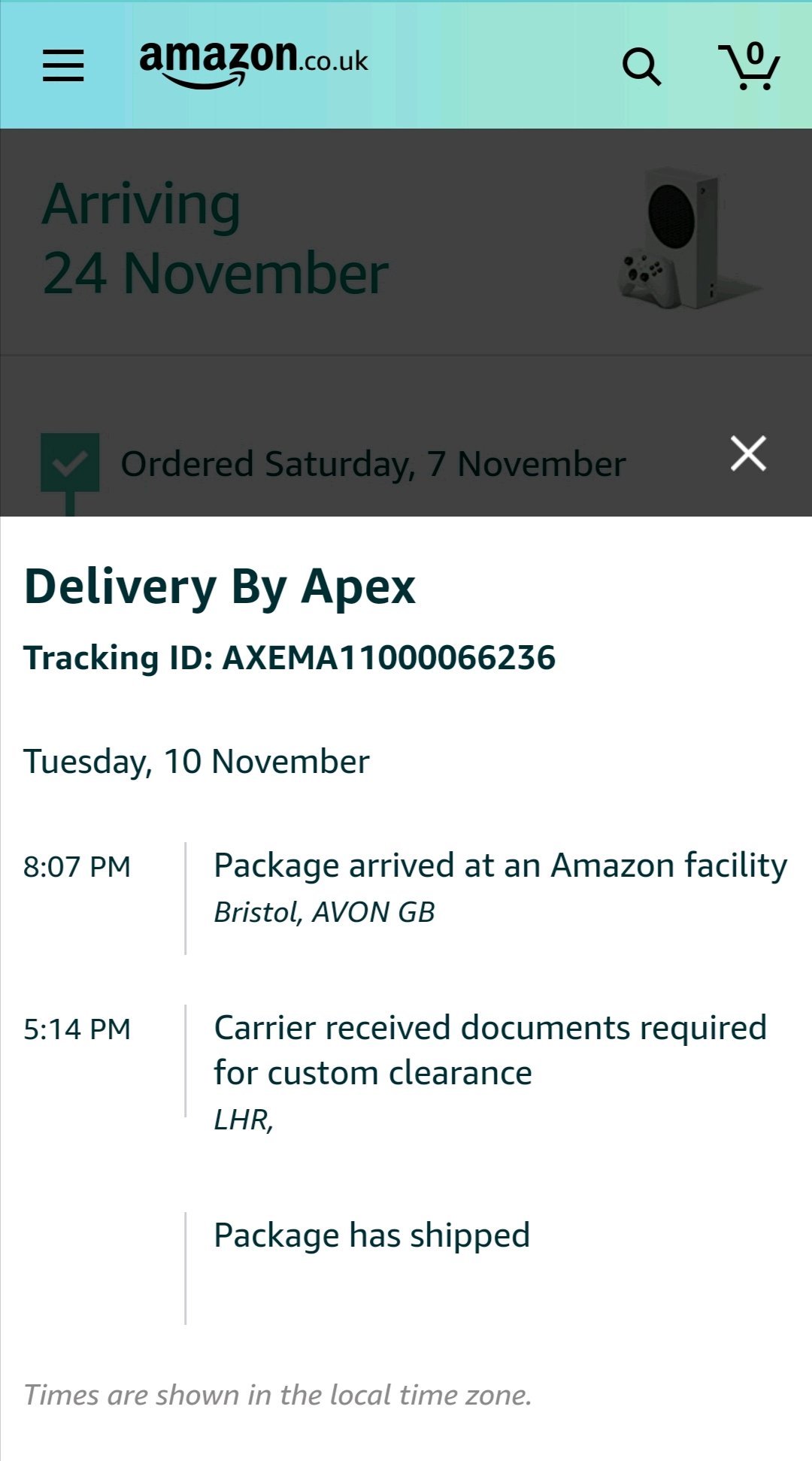Tap the local time zone note

click(x=278, y=1396)
